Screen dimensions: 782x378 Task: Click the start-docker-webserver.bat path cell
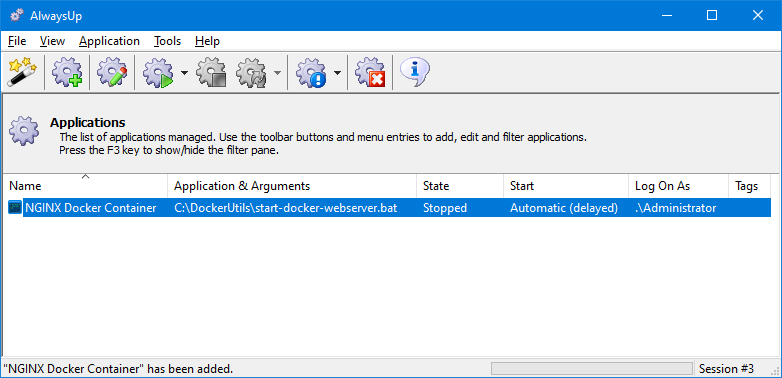coord(286,208)
